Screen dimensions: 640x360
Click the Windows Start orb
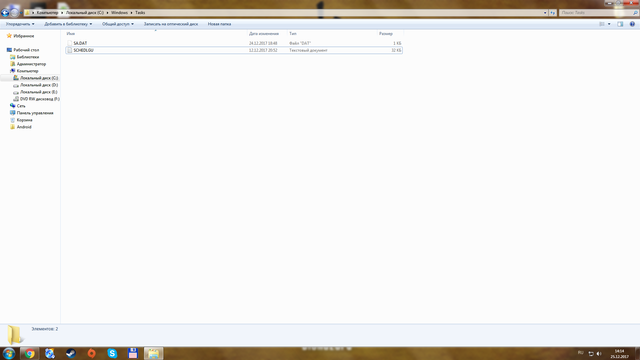pos(9,353)
